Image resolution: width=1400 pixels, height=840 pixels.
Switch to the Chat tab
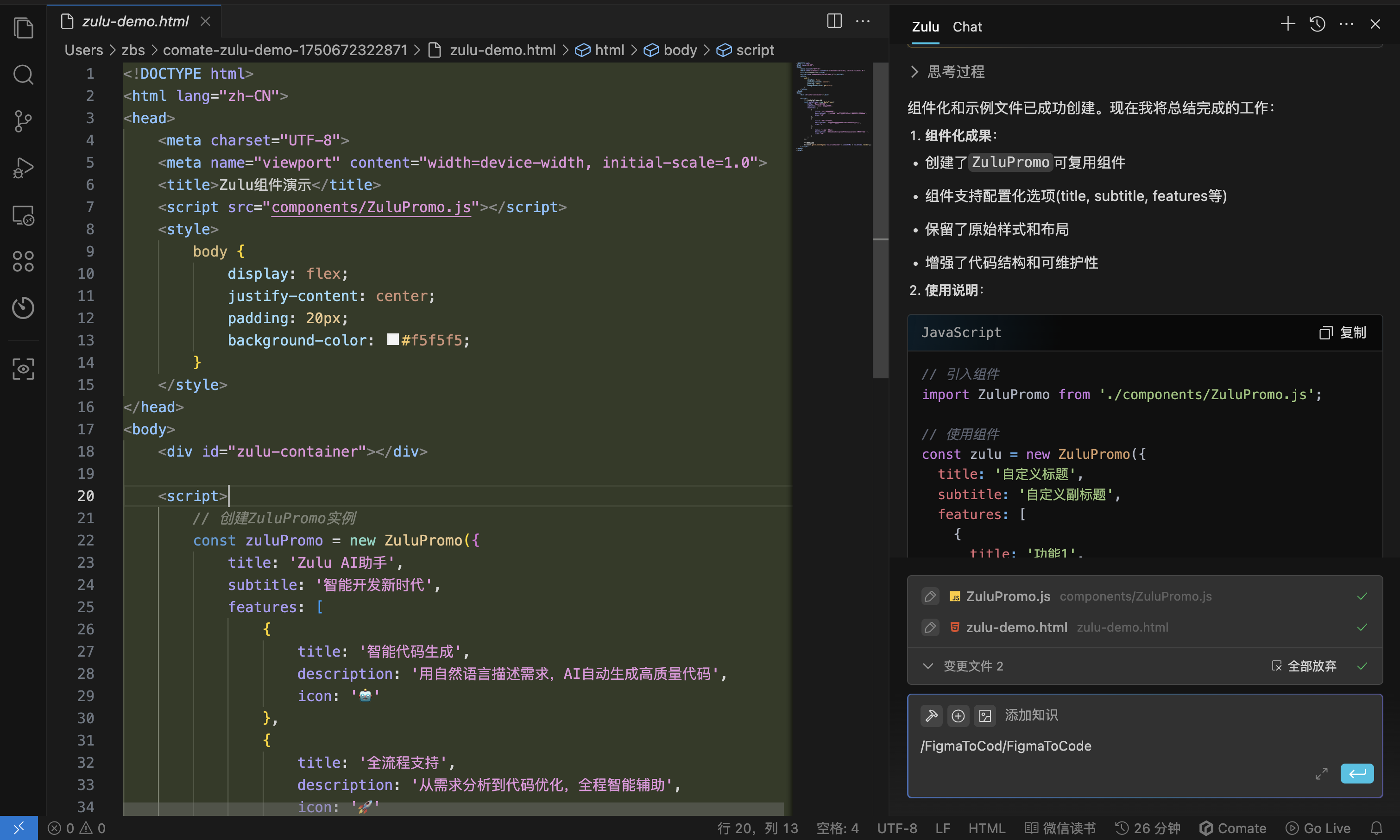[x=967, y=26]
